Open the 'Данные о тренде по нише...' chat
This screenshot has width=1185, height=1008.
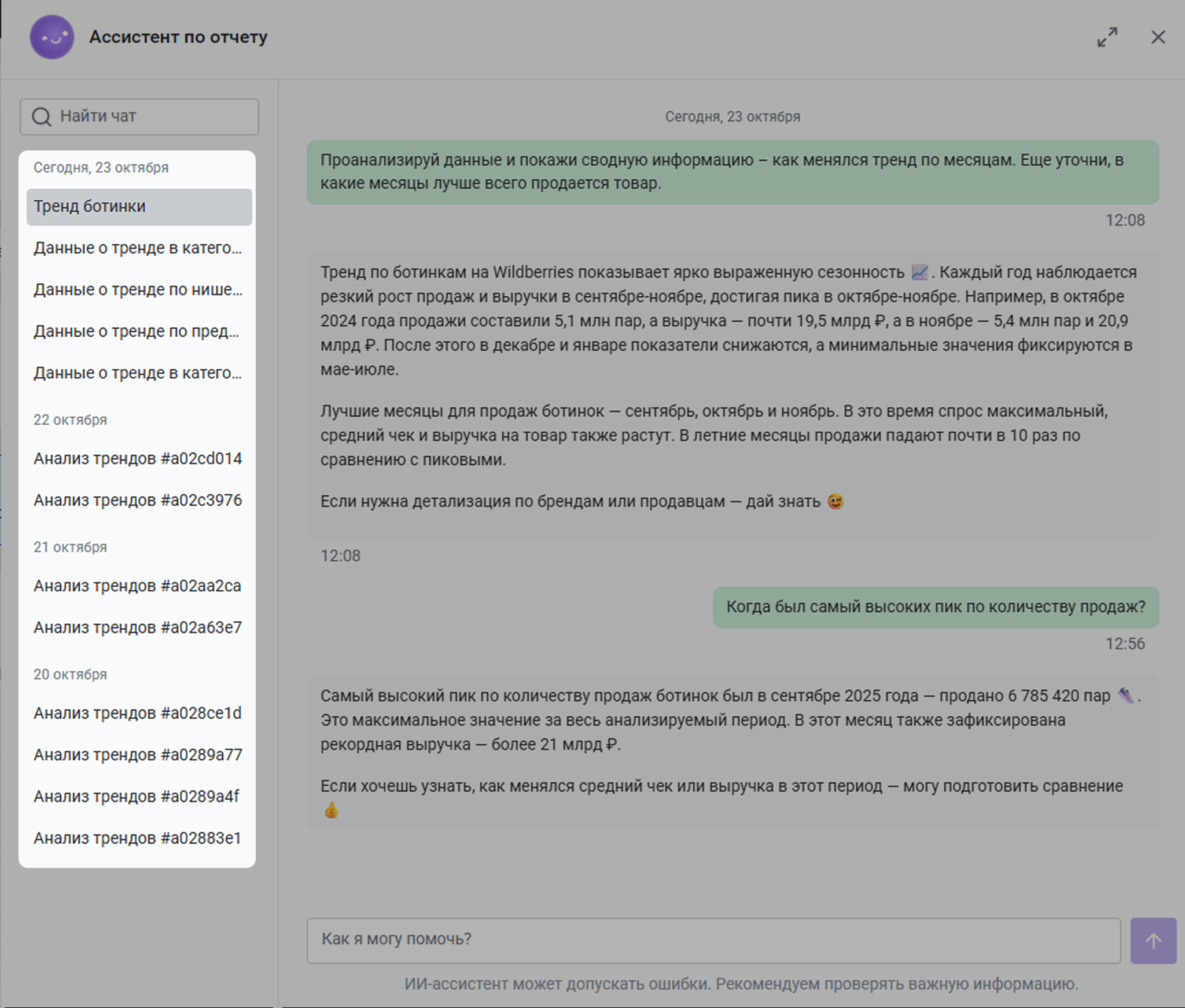click(x=138, y=290)
